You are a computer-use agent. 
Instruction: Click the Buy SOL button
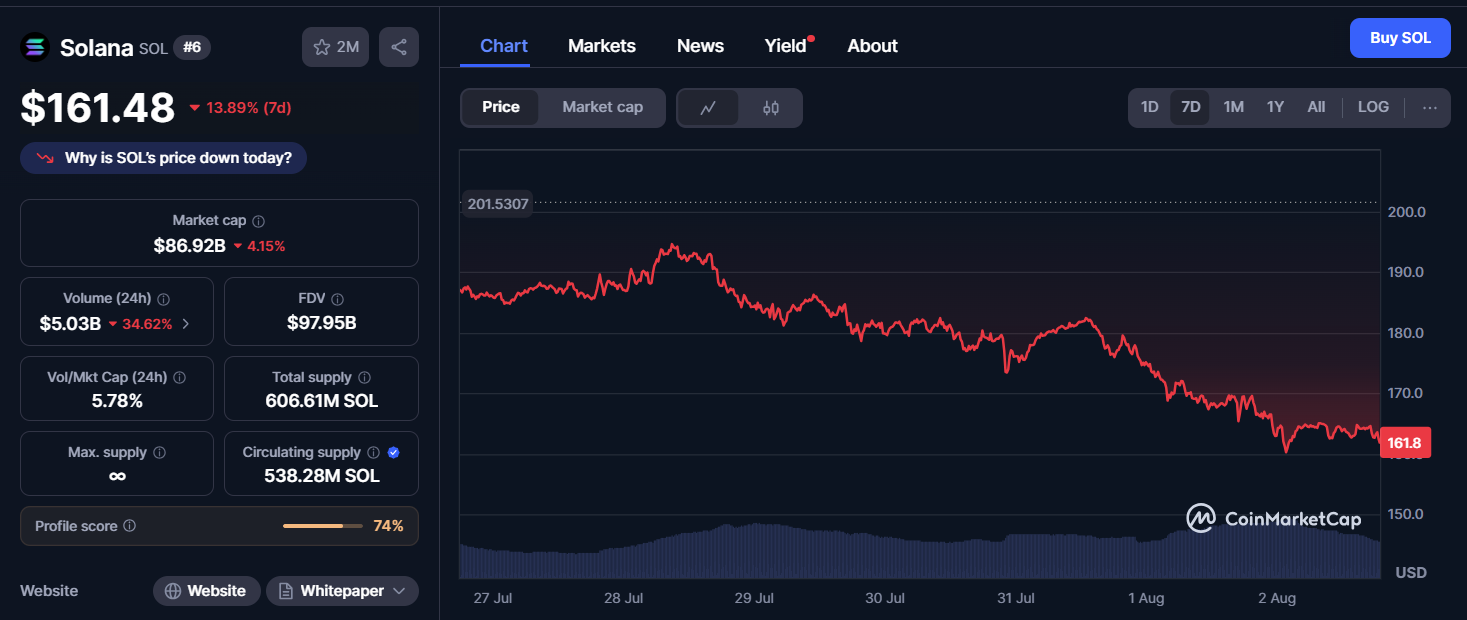coord(1400,38)
